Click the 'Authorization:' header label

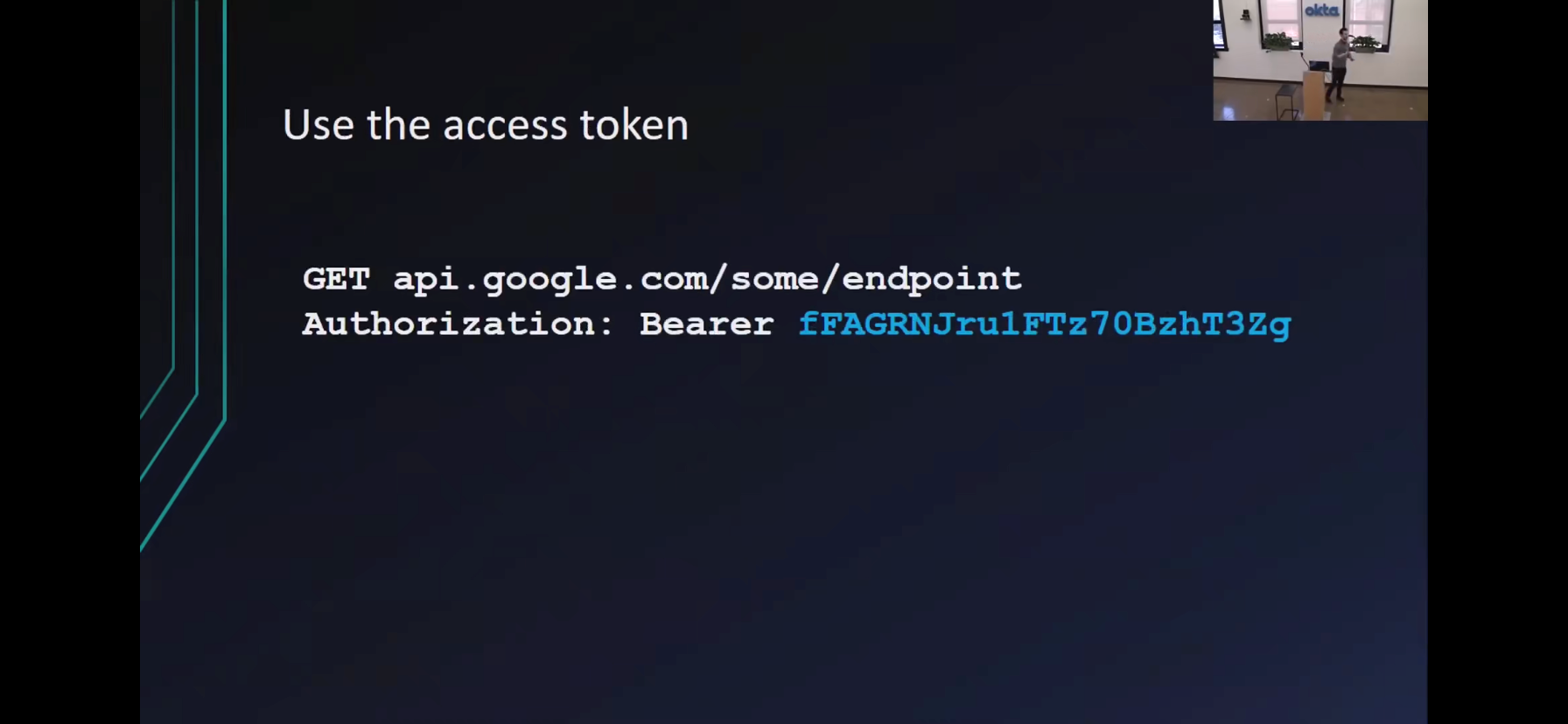click(x=458, y=324)
